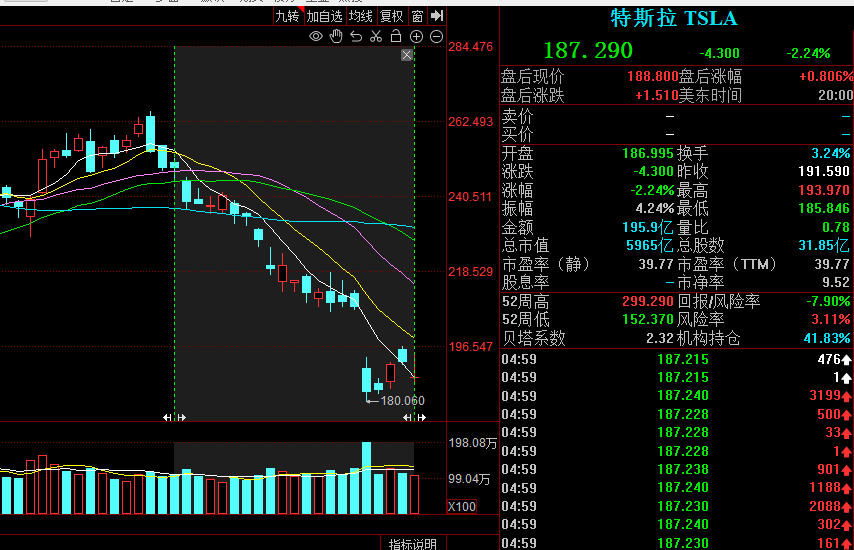Image resolution: width=854 pixels, height=550 pixels.
Task: Click the 机构持仓 value 41.83%
Action: point(827,338)
